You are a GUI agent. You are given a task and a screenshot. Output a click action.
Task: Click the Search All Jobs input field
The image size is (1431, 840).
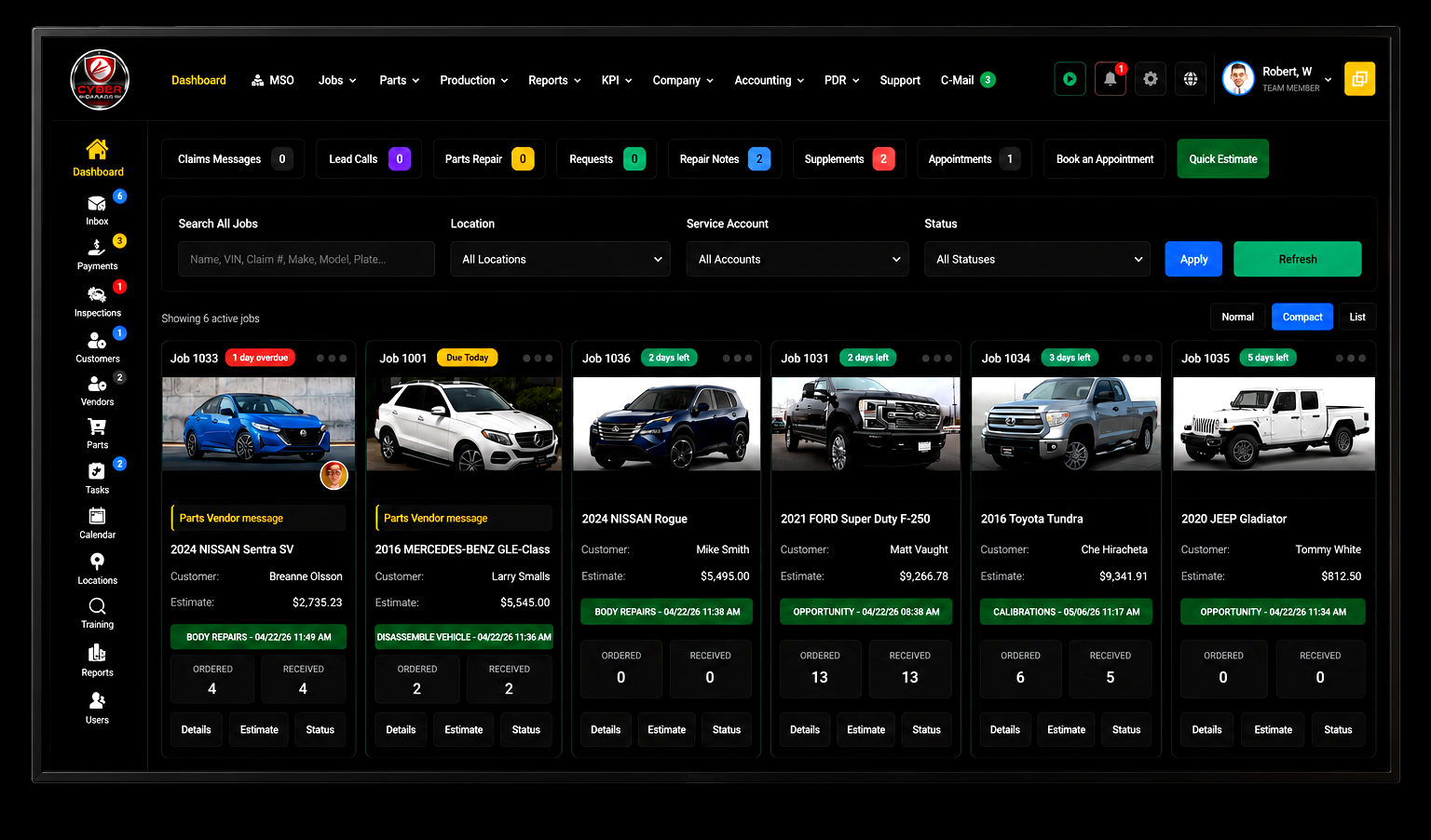pyautogui.click(x=307, y=259)
